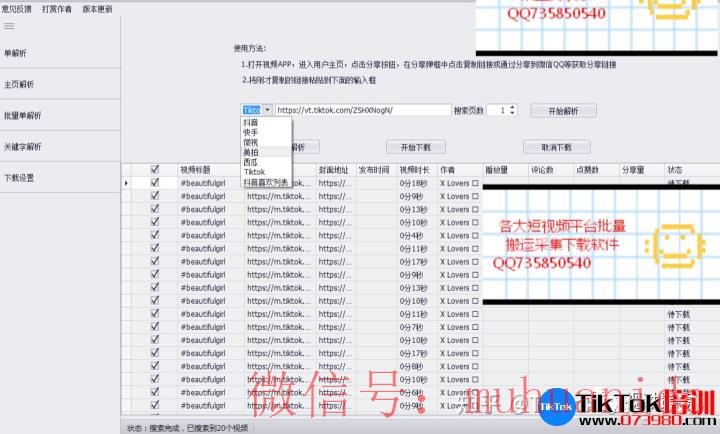The height and width of the screenshot is (434, 720).
Task: Click the 分享量 column header
Action: 642,170
